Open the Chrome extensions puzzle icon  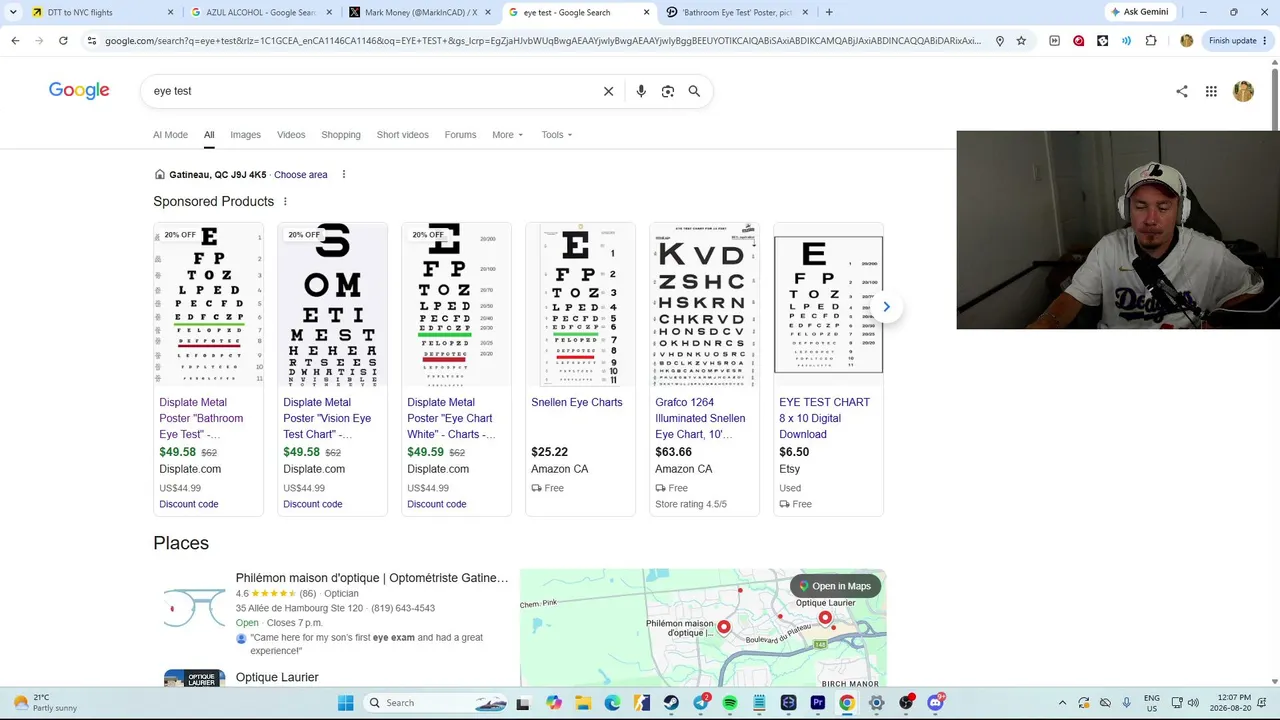pyautogui.click(x=1151, y=41)
